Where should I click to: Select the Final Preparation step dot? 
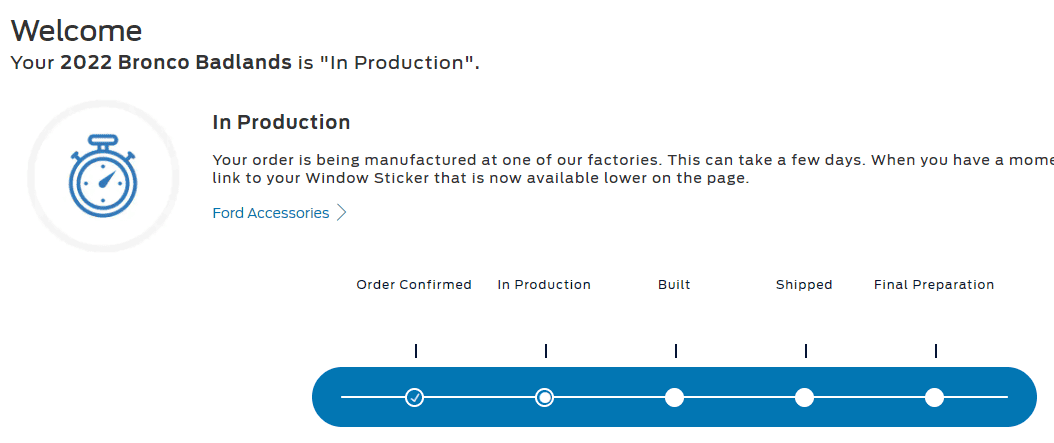pos(934,397)
